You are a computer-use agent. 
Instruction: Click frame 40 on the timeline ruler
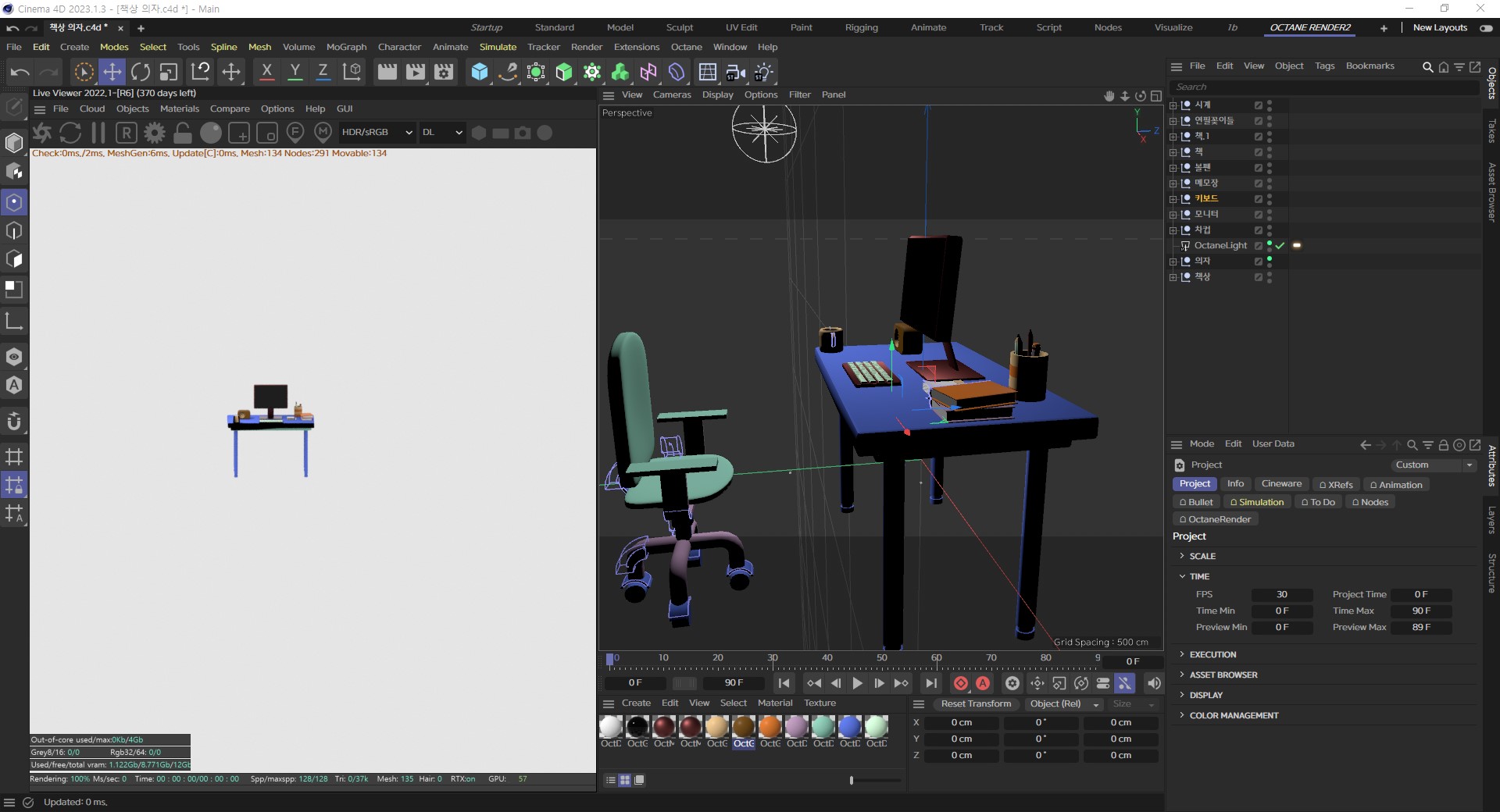coord(827,658)
